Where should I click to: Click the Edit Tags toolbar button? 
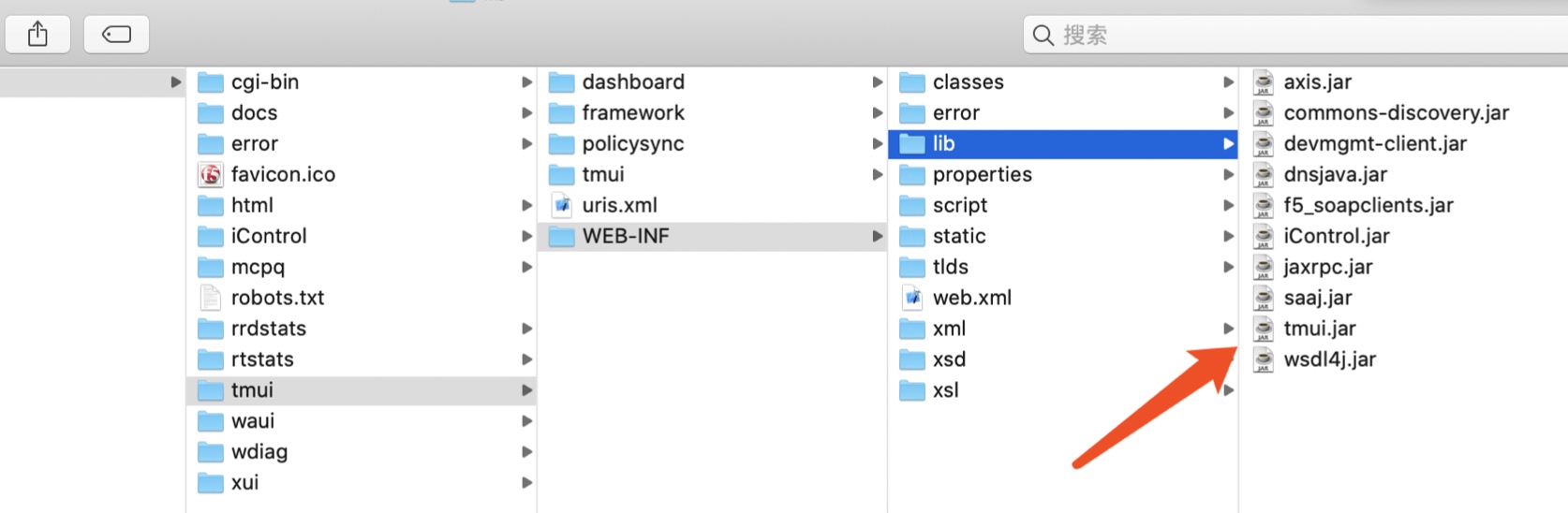tap(116, 35)
